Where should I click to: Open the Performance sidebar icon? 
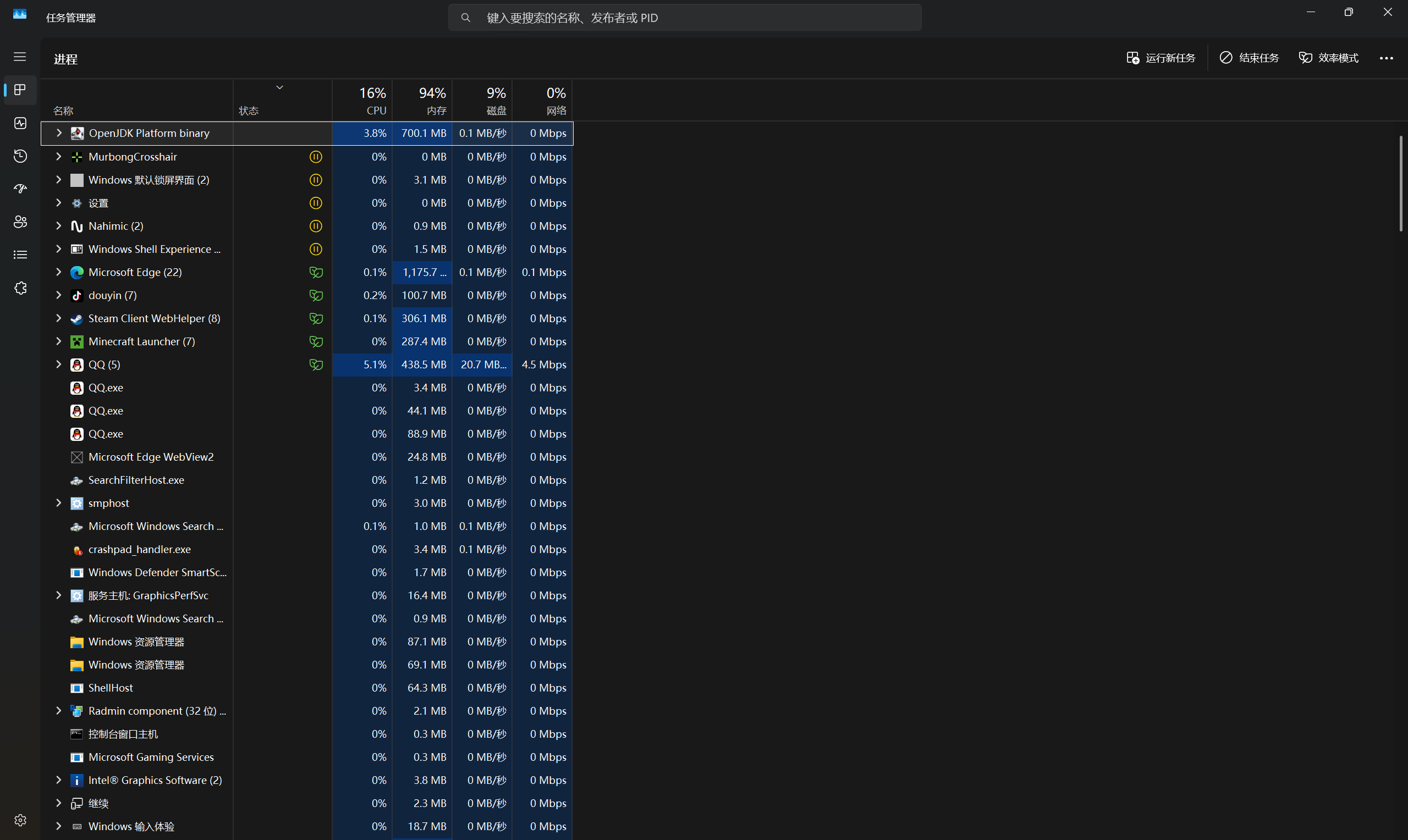(x=20, y=123)
